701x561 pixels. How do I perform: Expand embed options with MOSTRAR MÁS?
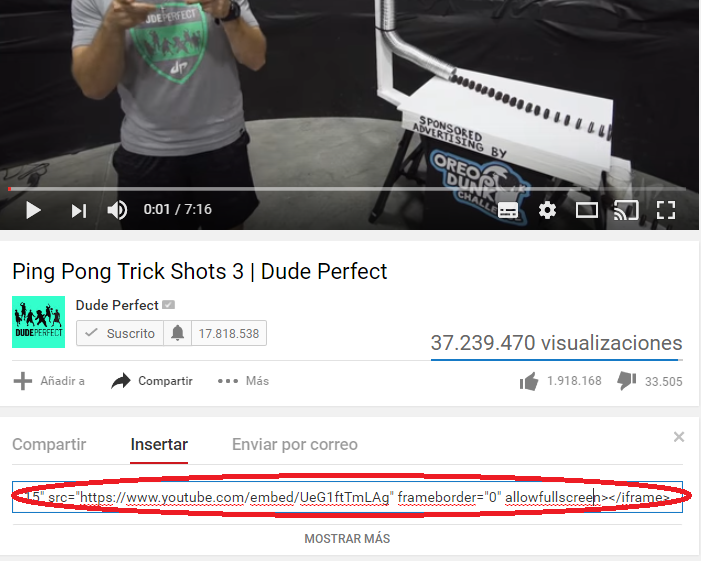pyautogui.click(x=347, y=539)
